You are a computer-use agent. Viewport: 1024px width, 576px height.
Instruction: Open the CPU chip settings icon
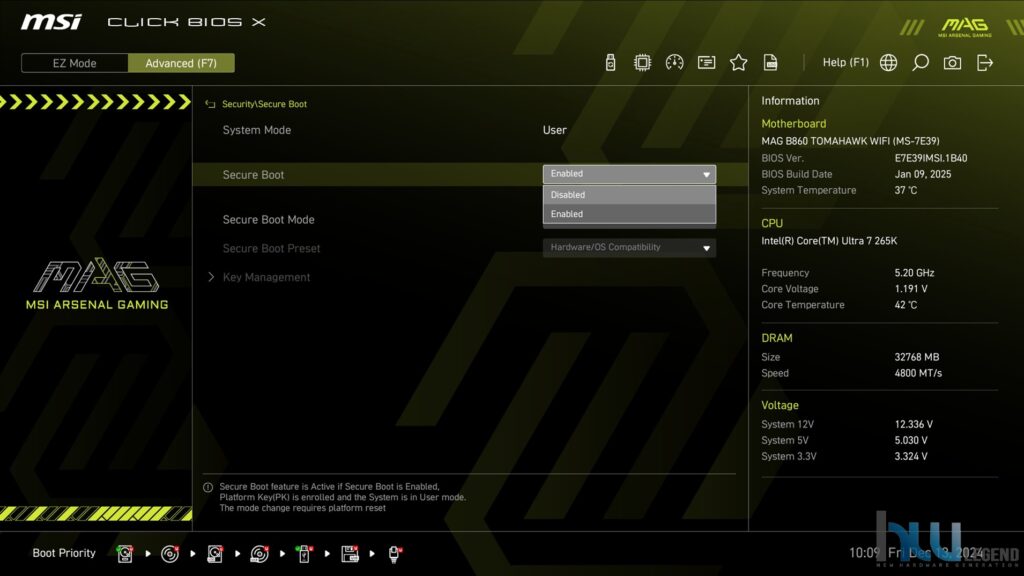(x=642, y=63)
